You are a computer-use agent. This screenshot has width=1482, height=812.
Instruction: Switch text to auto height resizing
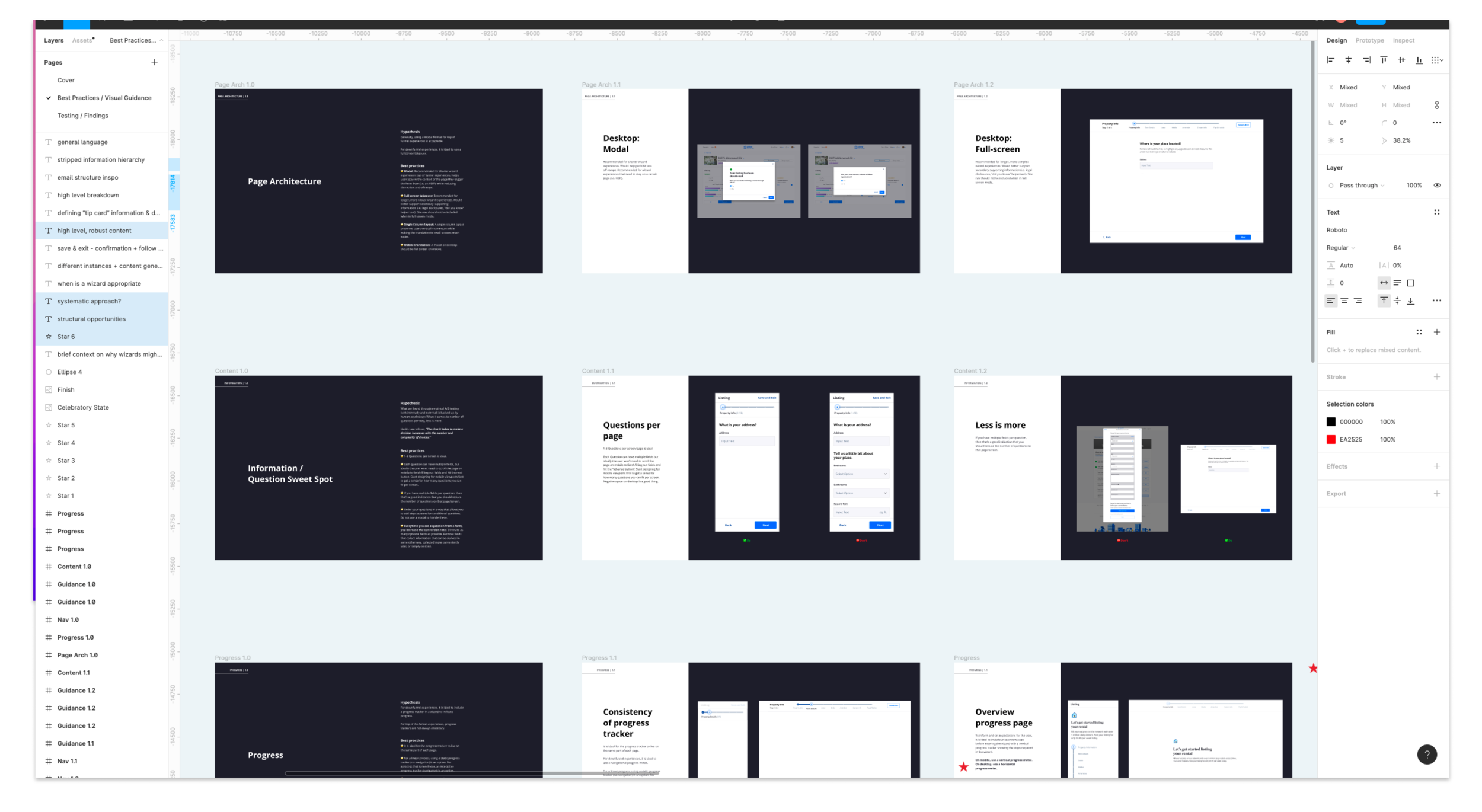(1397, 283)
